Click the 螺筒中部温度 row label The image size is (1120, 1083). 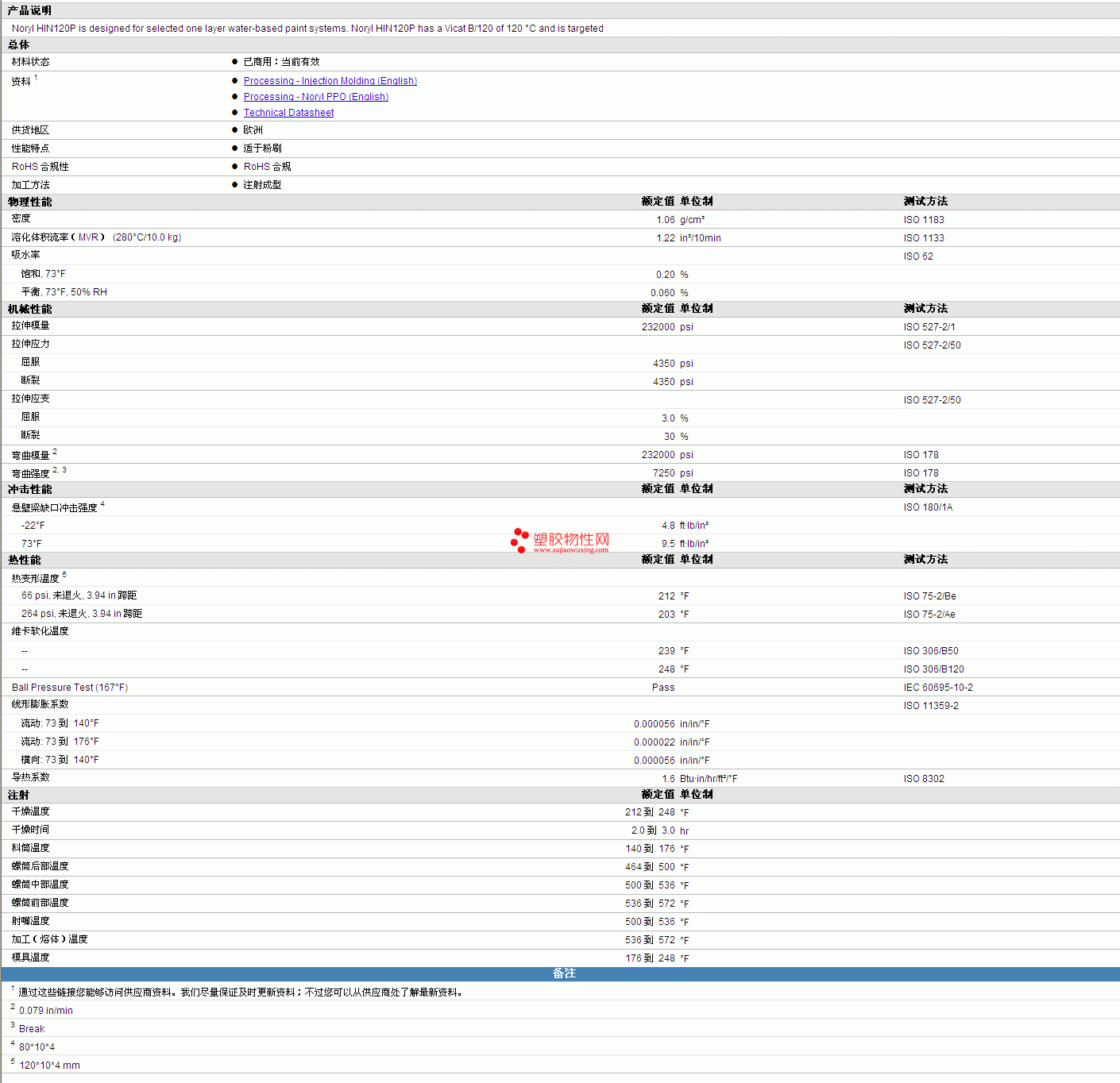(40, 885)
